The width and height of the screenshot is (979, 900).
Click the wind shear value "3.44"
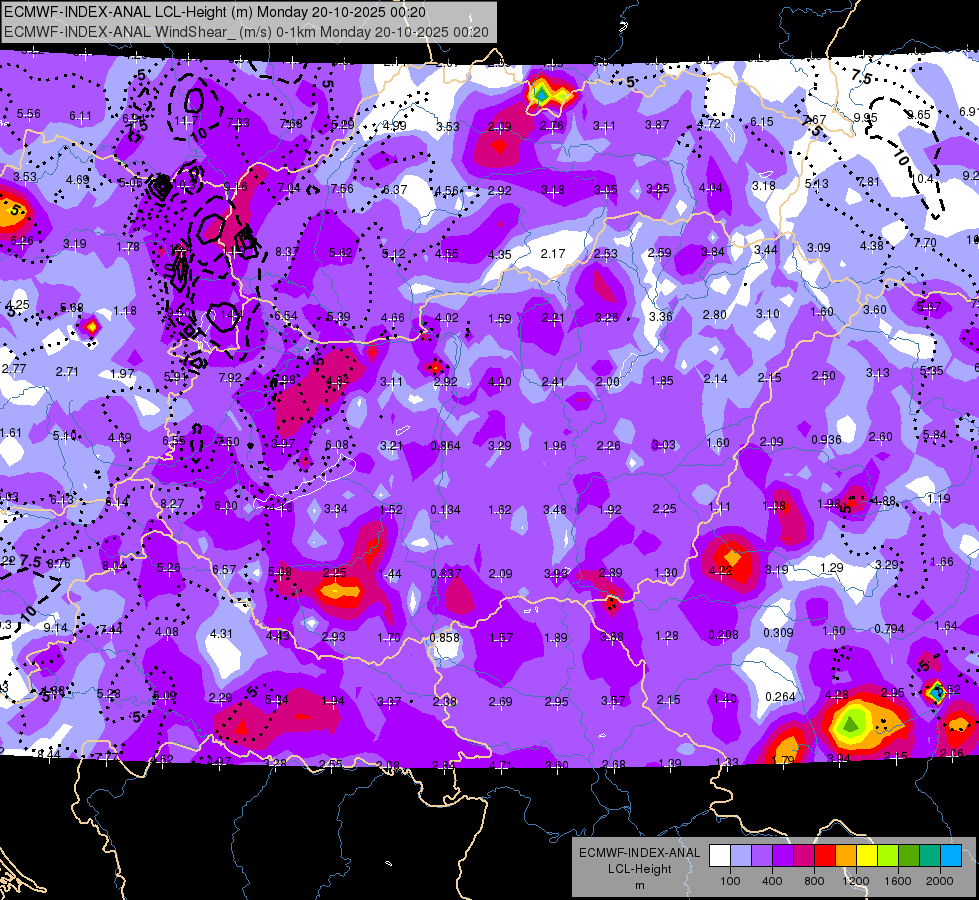tap(765, 250)
